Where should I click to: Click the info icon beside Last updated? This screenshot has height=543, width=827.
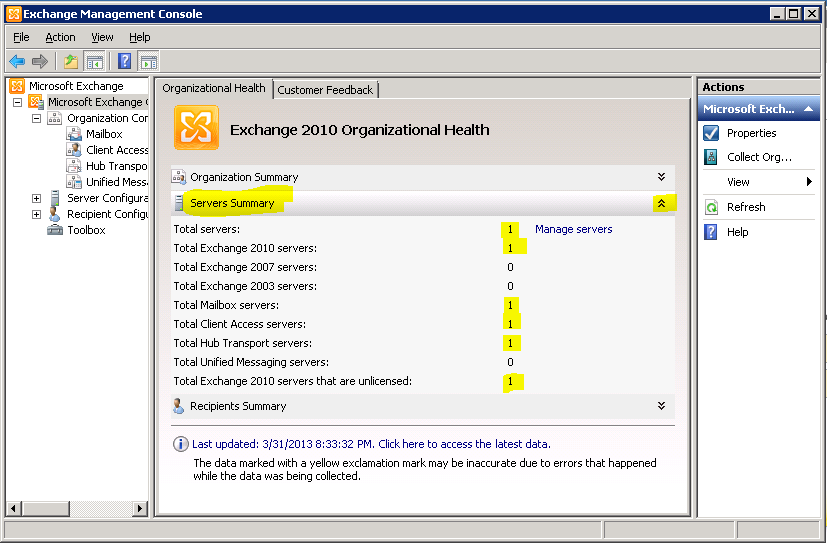(180, 444)
